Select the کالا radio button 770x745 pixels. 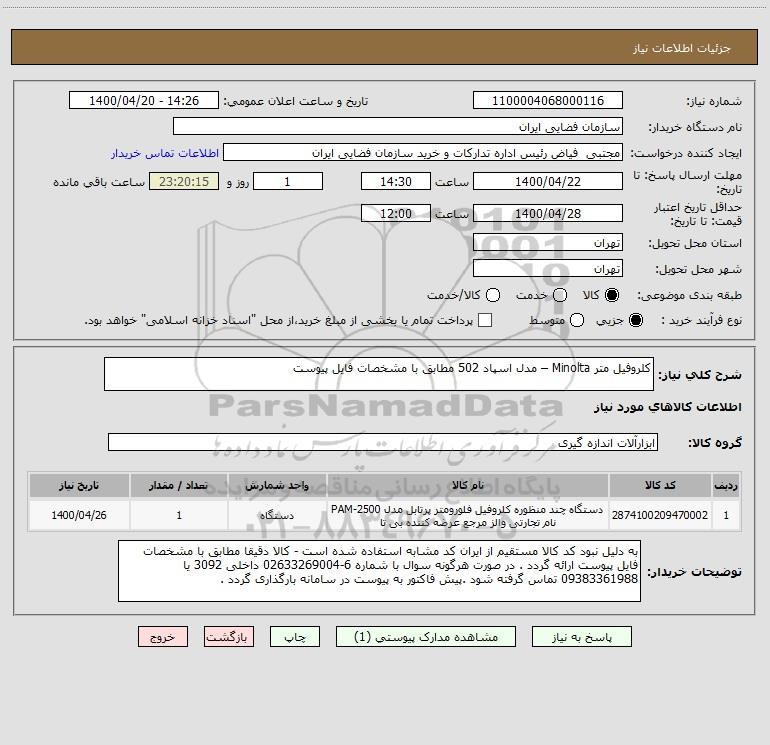click(612, 295)
